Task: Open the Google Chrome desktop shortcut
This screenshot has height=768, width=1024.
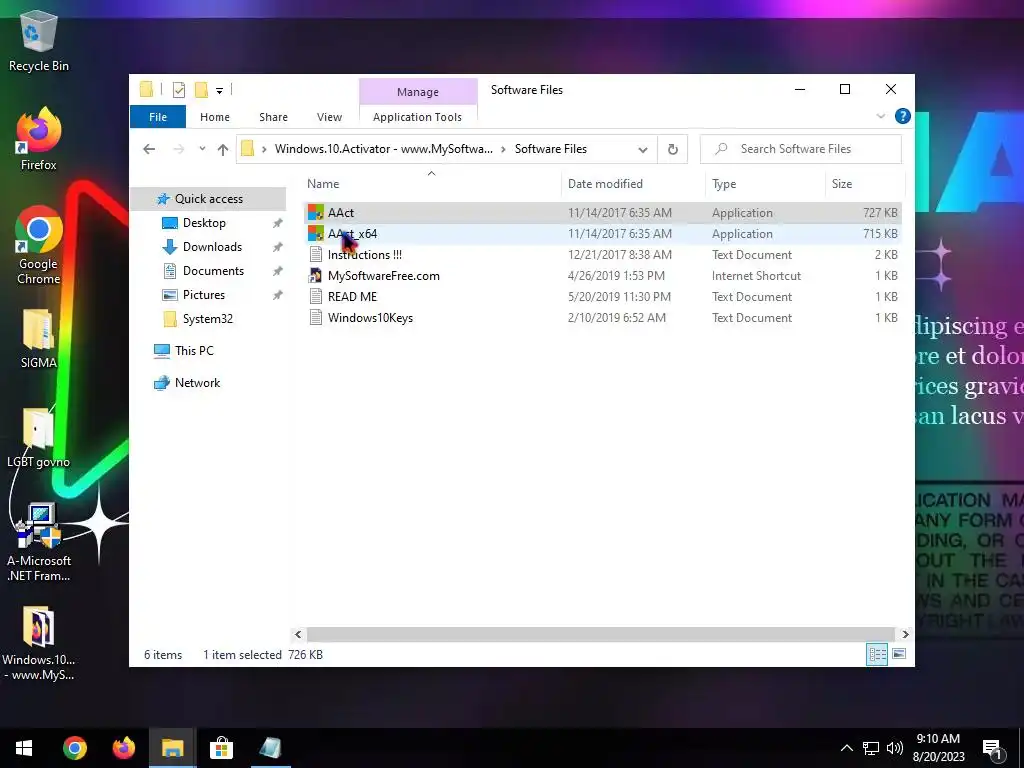Action: tap(38, 246)
